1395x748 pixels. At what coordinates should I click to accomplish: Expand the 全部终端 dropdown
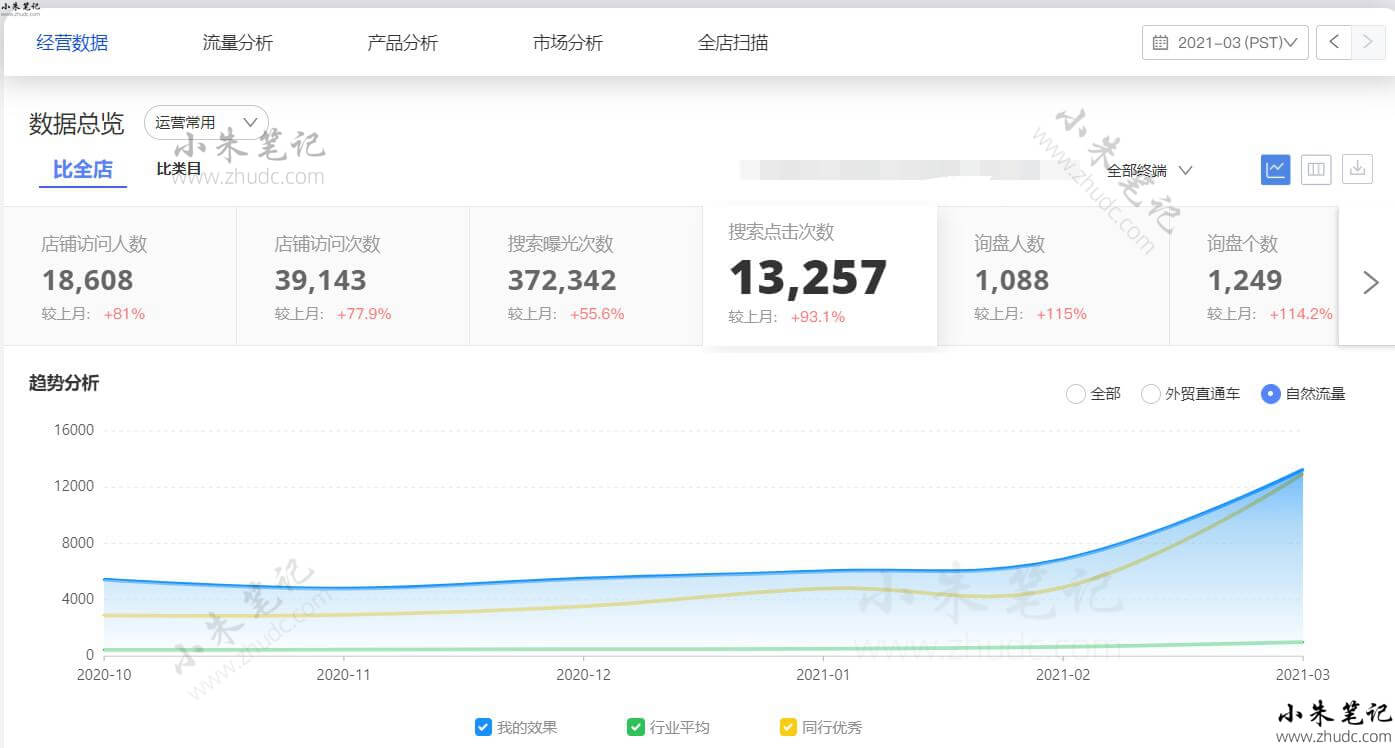(x=1149, y=171)
